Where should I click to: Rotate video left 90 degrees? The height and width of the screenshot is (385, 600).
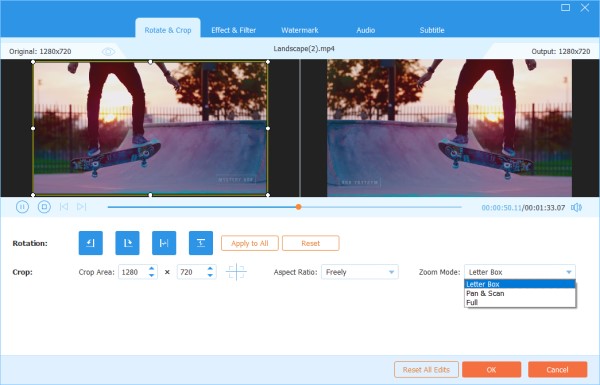coord(91,243)
